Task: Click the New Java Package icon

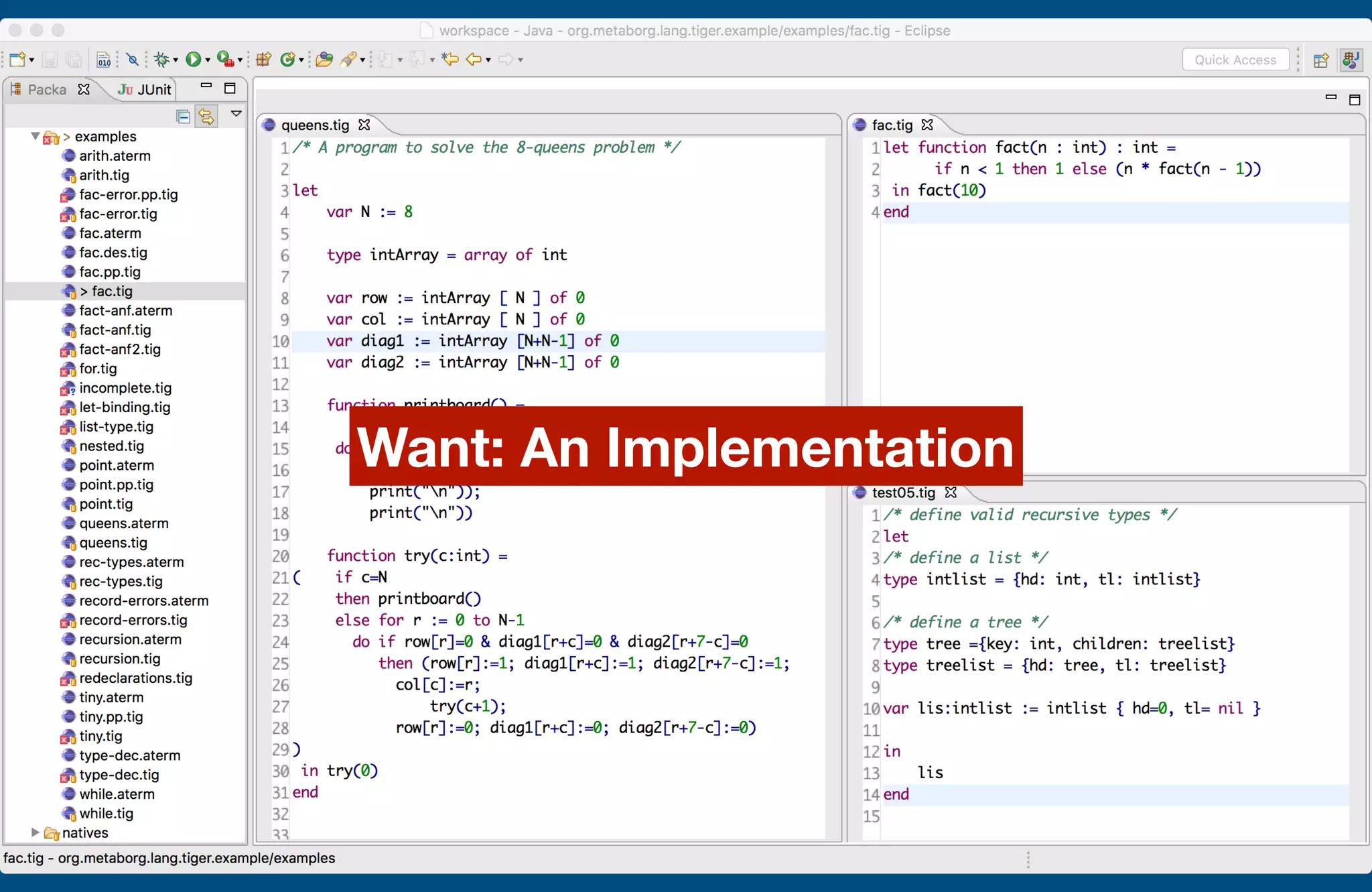Action: click(263, 60)
